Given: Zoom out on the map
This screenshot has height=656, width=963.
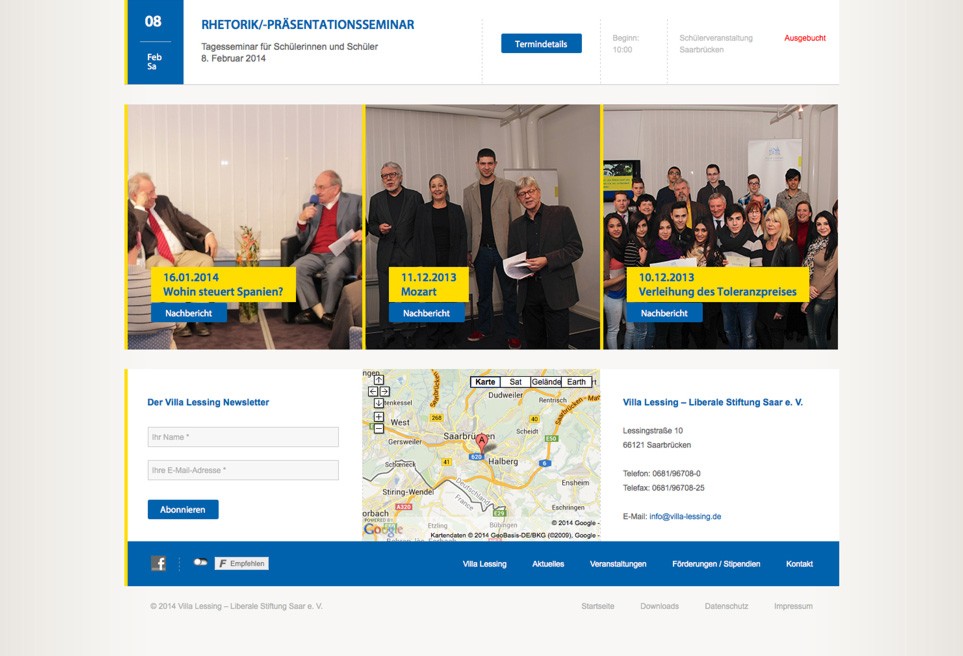Looking at the screenshot, I should tap(379, 428).
